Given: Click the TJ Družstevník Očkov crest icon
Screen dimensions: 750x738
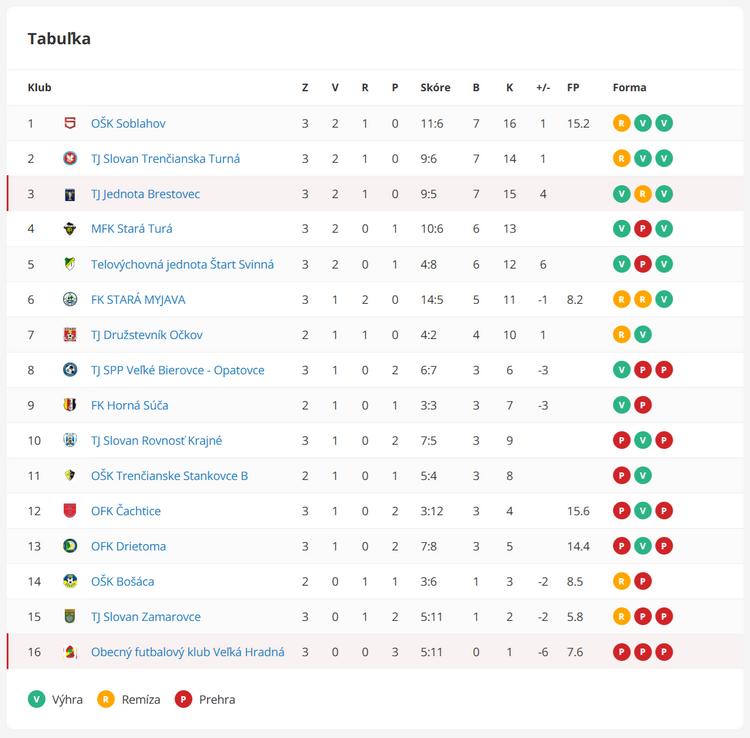Looking at the screenshot, I should coord(70,334).
